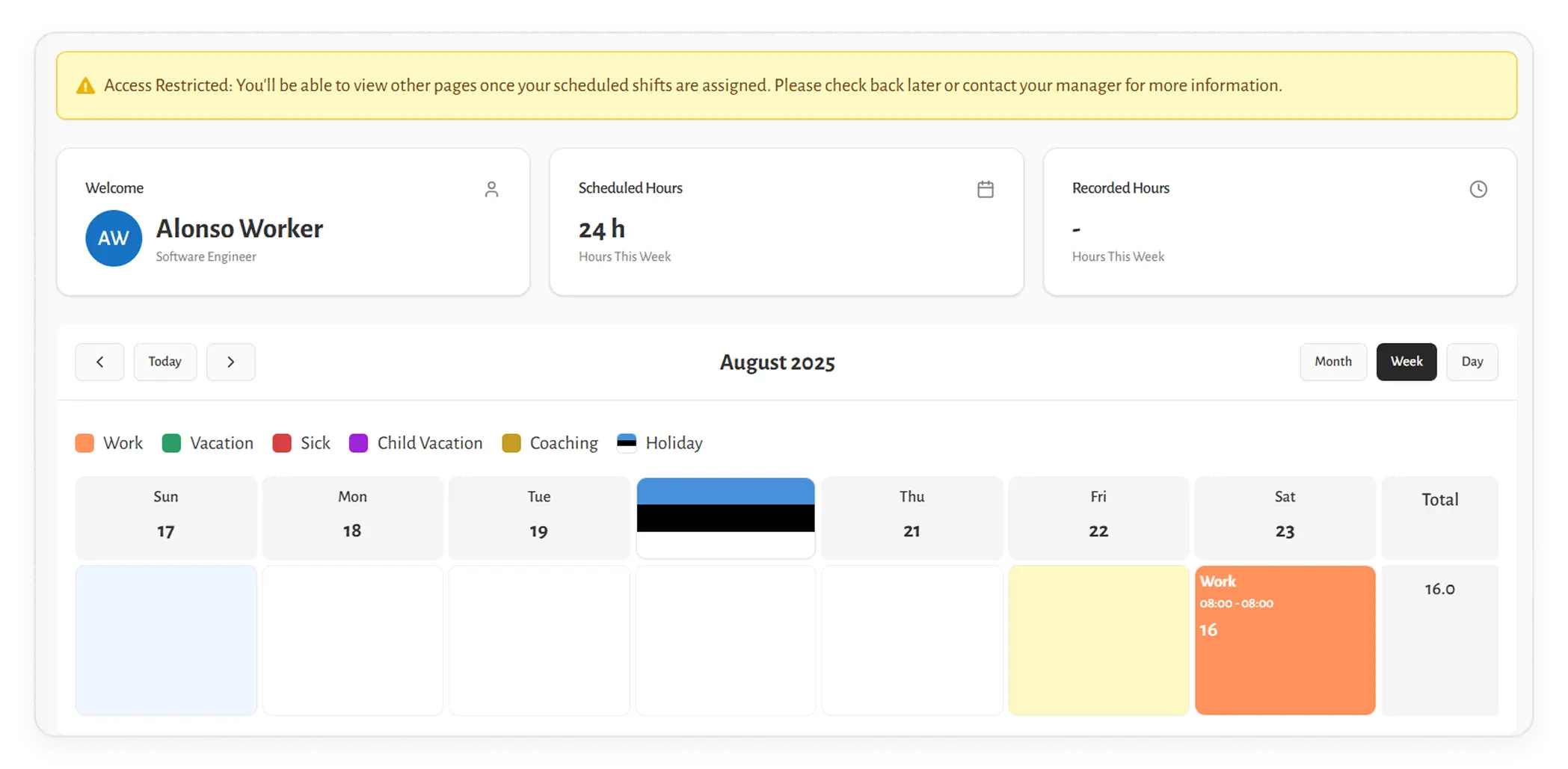
Task: Click the calendar icon in Scheduled Hours card
Action: click(986, 189)
